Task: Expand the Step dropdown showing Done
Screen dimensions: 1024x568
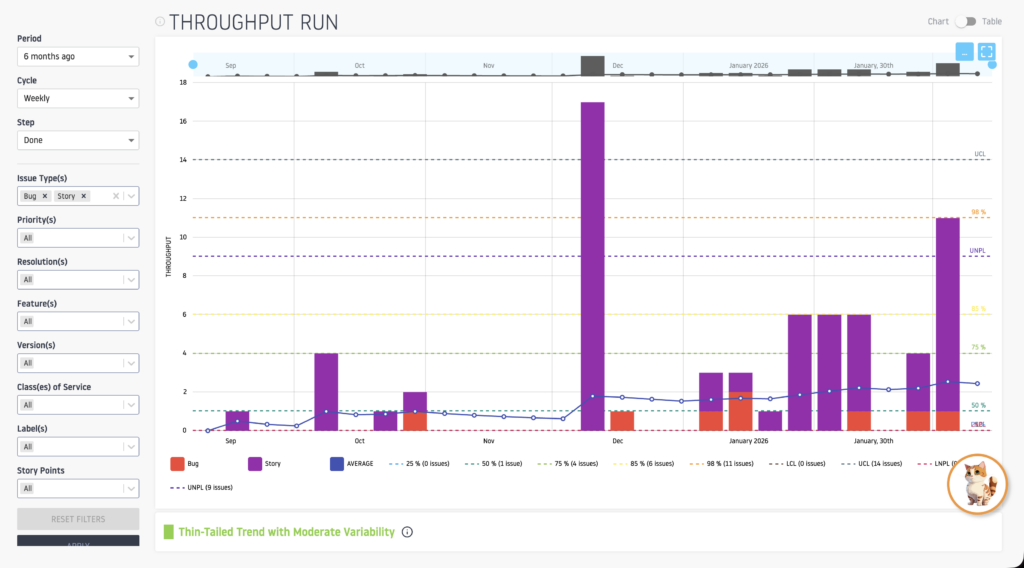Action: [78, 140]
